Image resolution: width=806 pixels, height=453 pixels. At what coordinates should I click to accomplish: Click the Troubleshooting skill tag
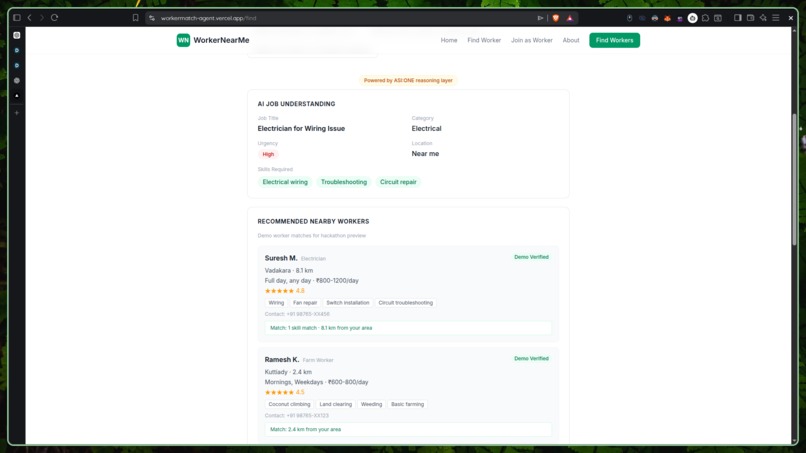pos(344,182)
